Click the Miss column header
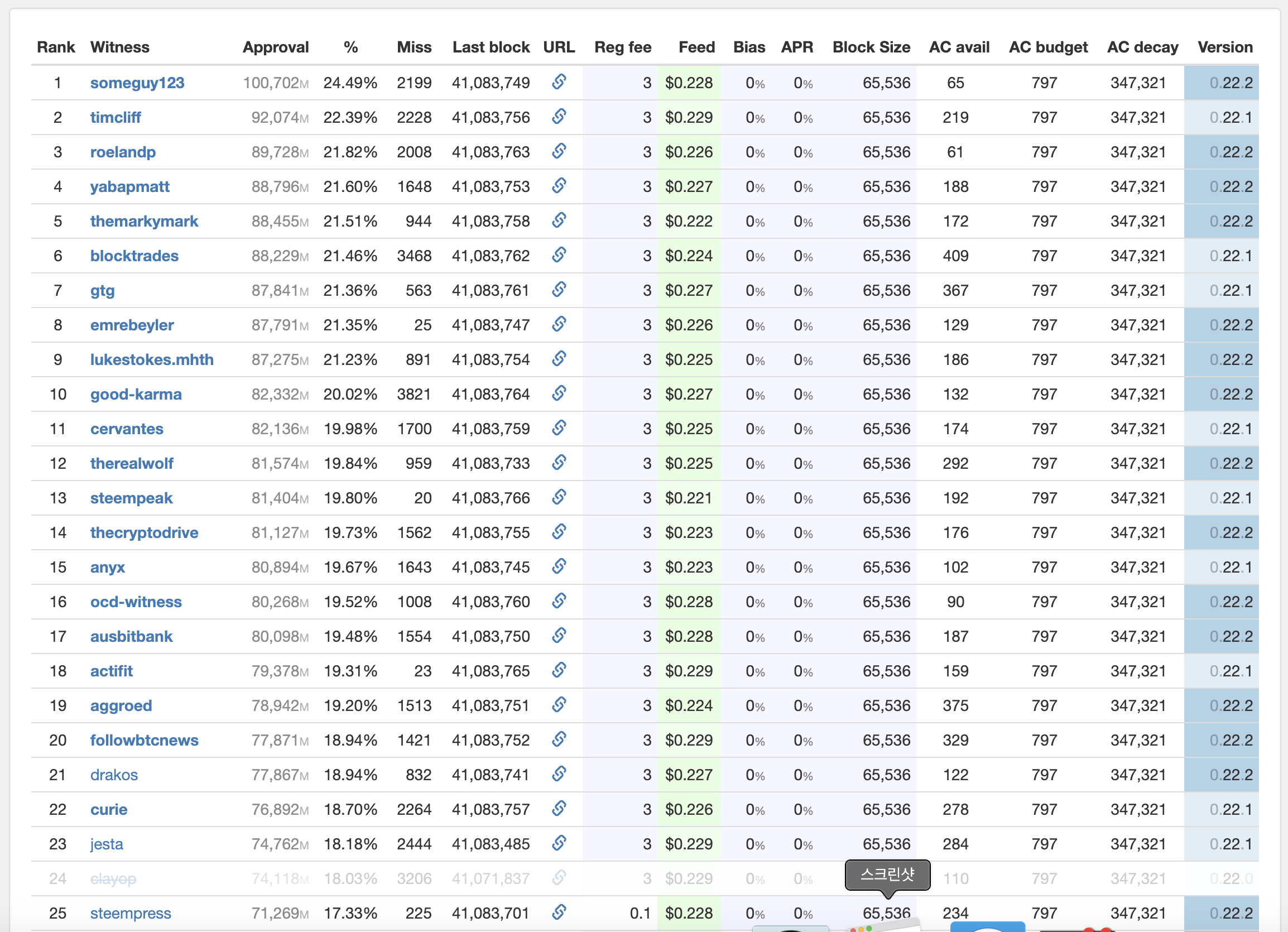The width and height of the screenshot is (1288, 932). click(x=415, y=47)
